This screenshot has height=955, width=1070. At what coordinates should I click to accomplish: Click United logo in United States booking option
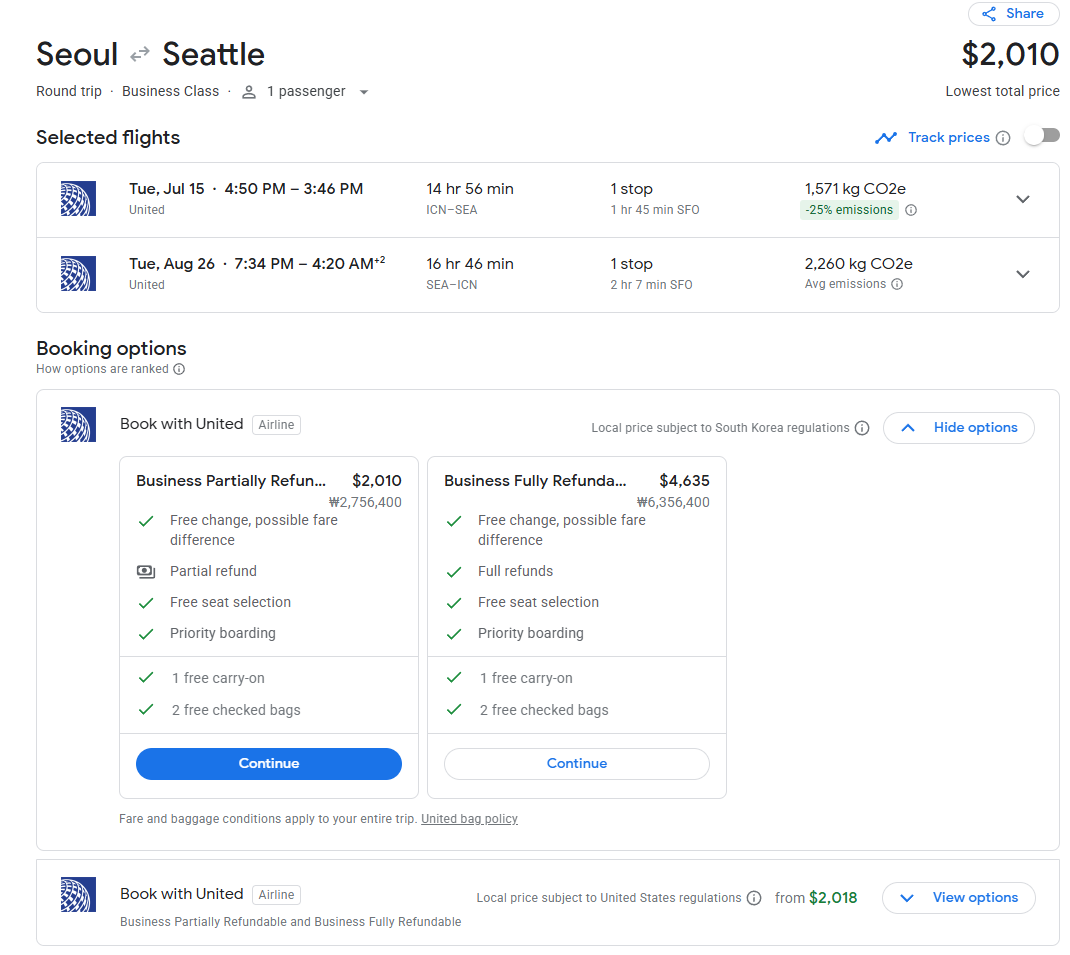(78, 894)
